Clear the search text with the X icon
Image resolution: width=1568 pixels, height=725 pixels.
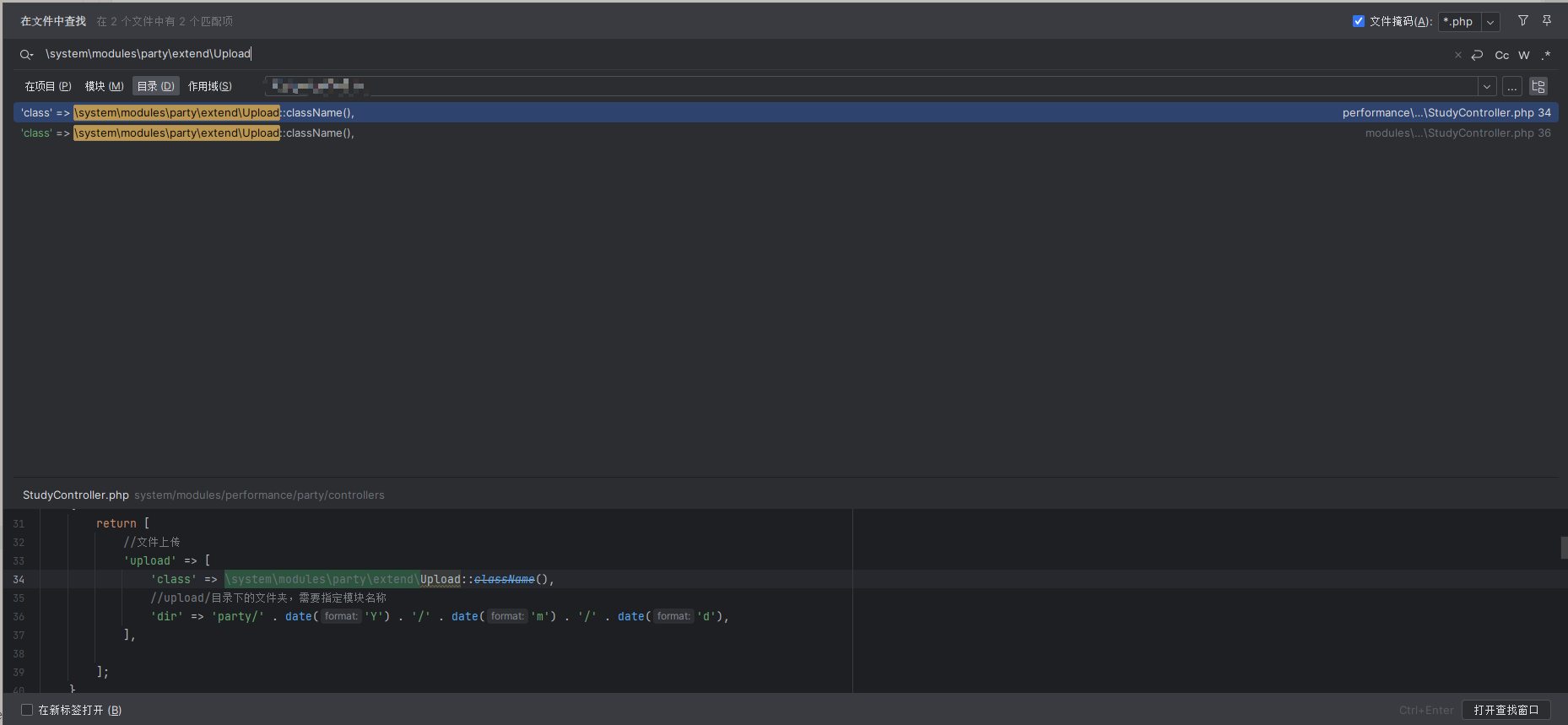(1457, 55)
